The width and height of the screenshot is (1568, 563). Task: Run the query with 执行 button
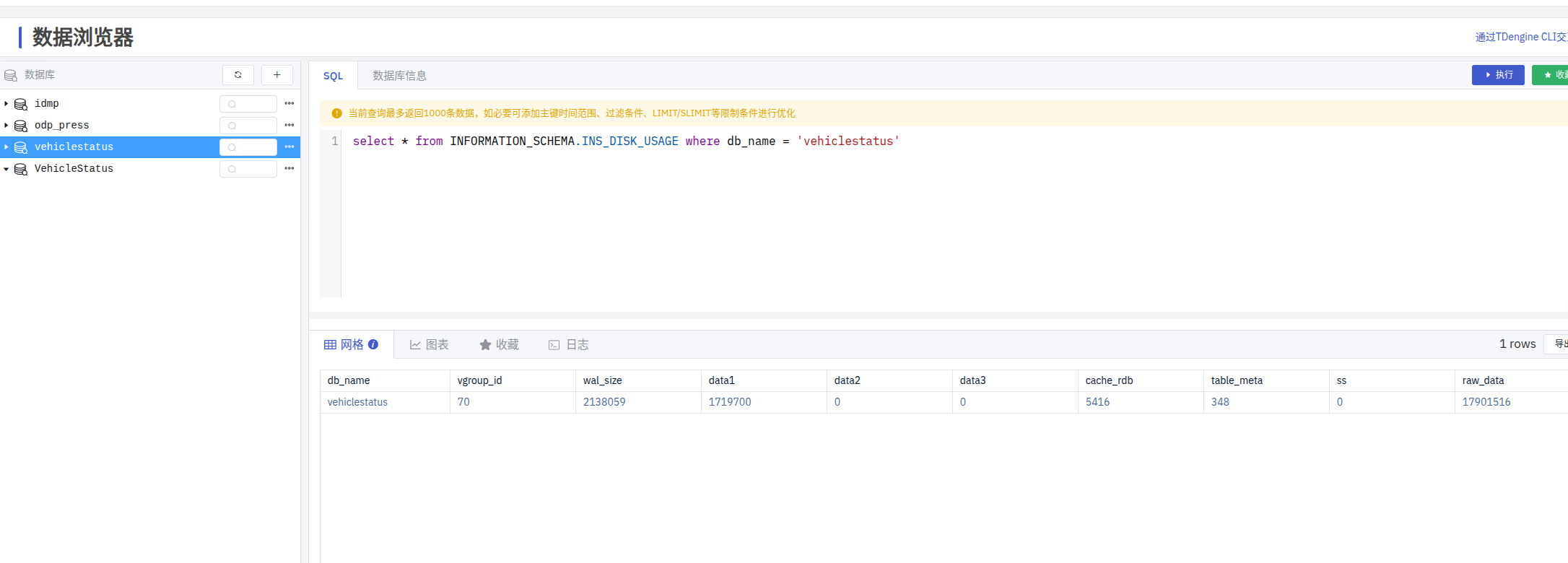point(1497,75)
